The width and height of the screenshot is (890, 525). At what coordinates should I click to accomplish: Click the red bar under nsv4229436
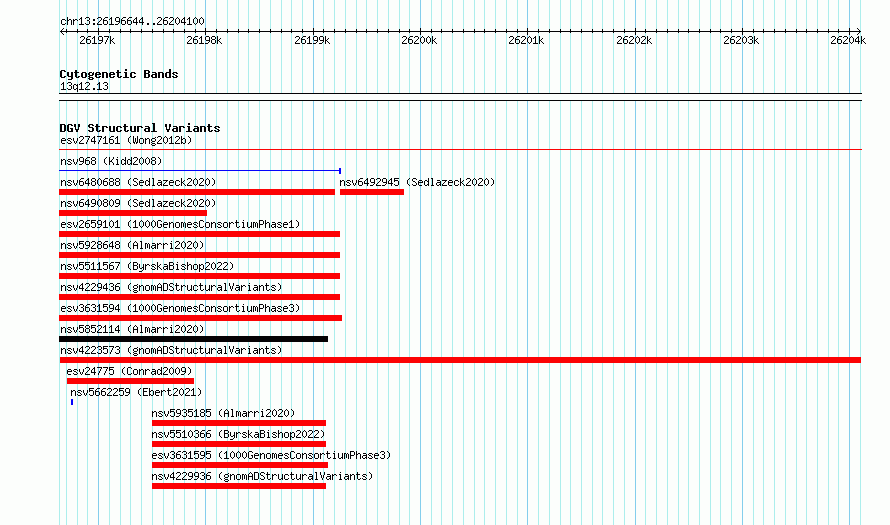tap(199, 297)
